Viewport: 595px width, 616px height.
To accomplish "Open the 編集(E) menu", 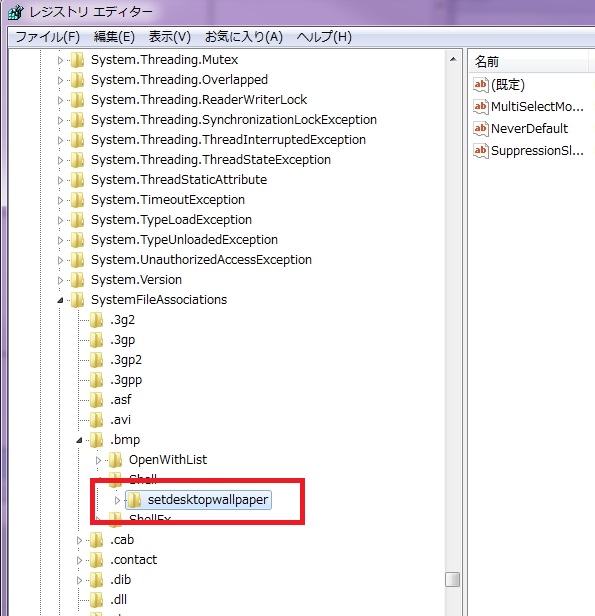I will tap(114, 37).
